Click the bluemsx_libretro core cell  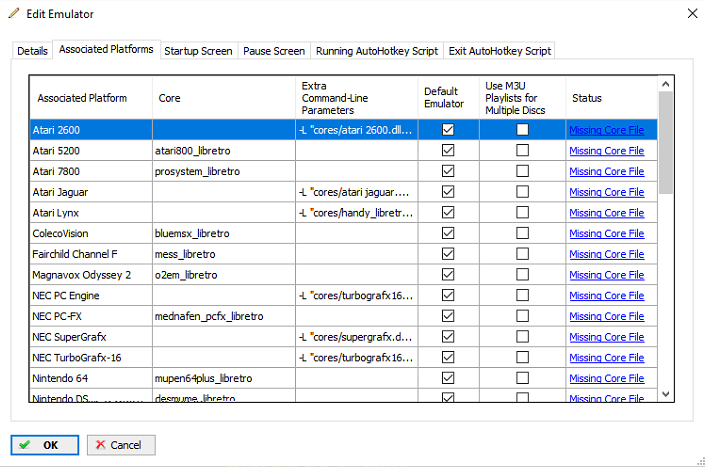pyautogui.click(x=224, y=233)
